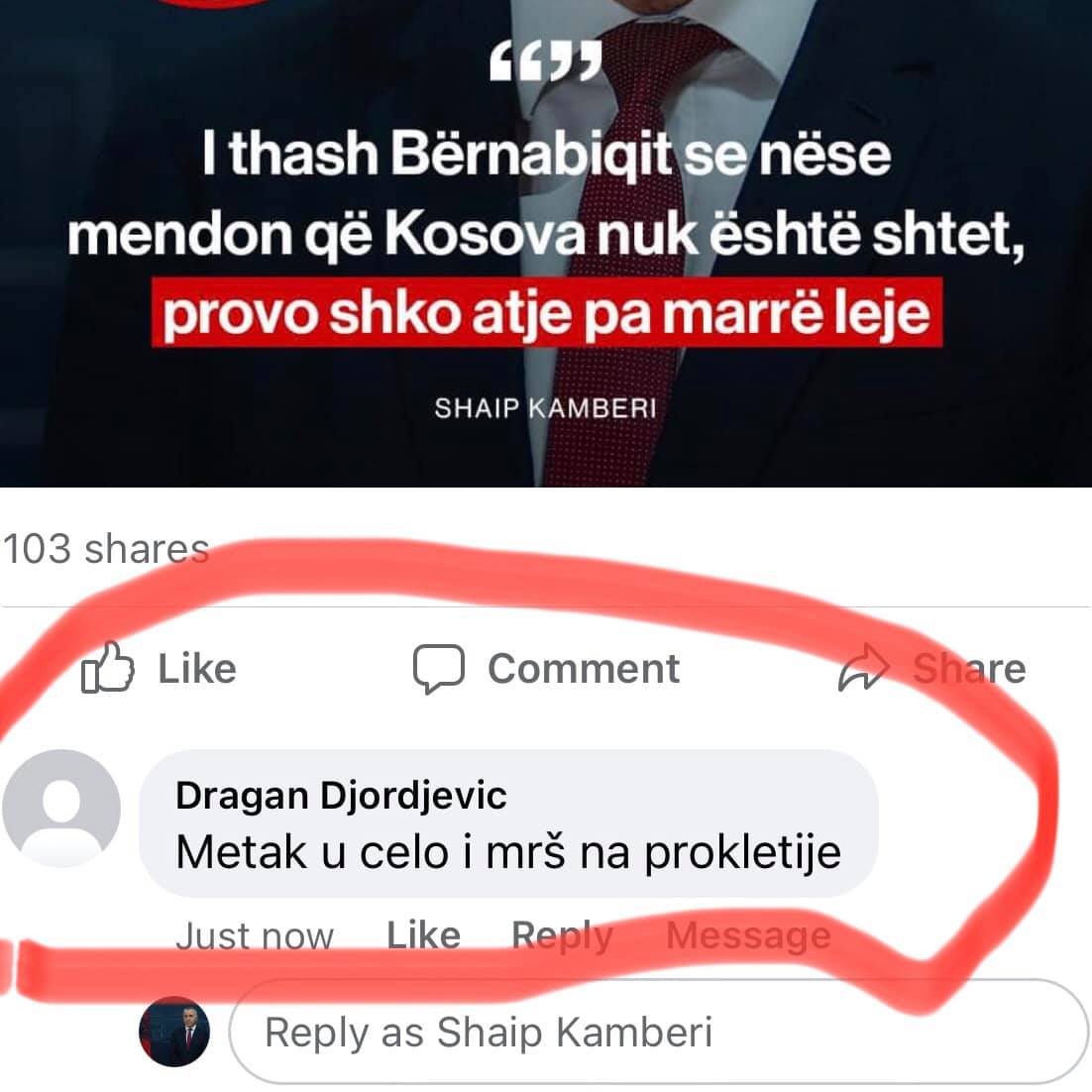Click the post's Like label

(197, 669)
